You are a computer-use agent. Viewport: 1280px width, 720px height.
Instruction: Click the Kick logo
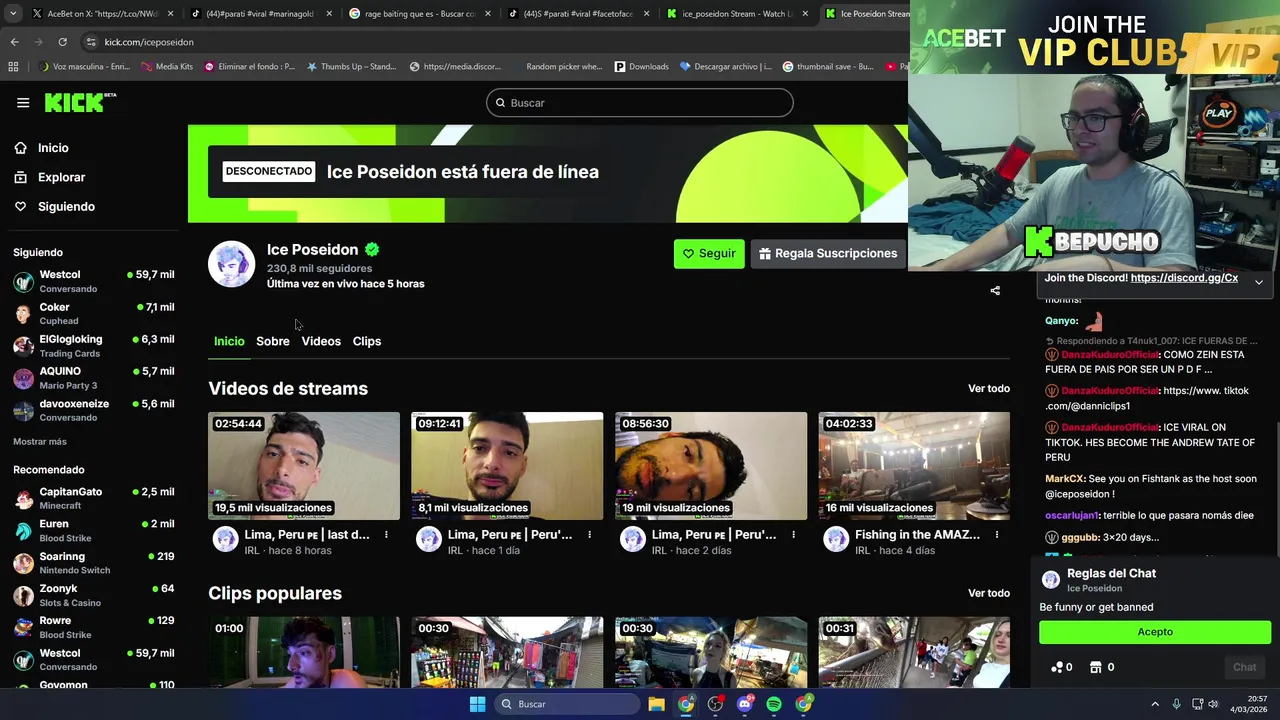[80, 102]
